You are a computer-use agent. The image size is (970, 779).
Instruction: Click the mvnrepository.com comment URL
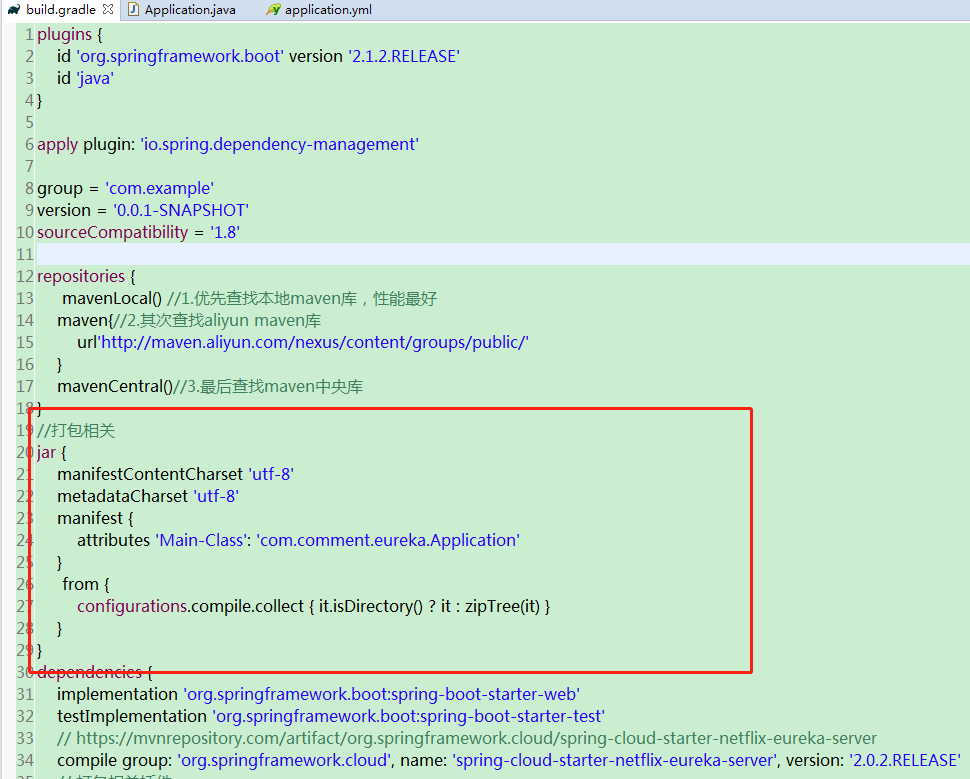point(476,738)
